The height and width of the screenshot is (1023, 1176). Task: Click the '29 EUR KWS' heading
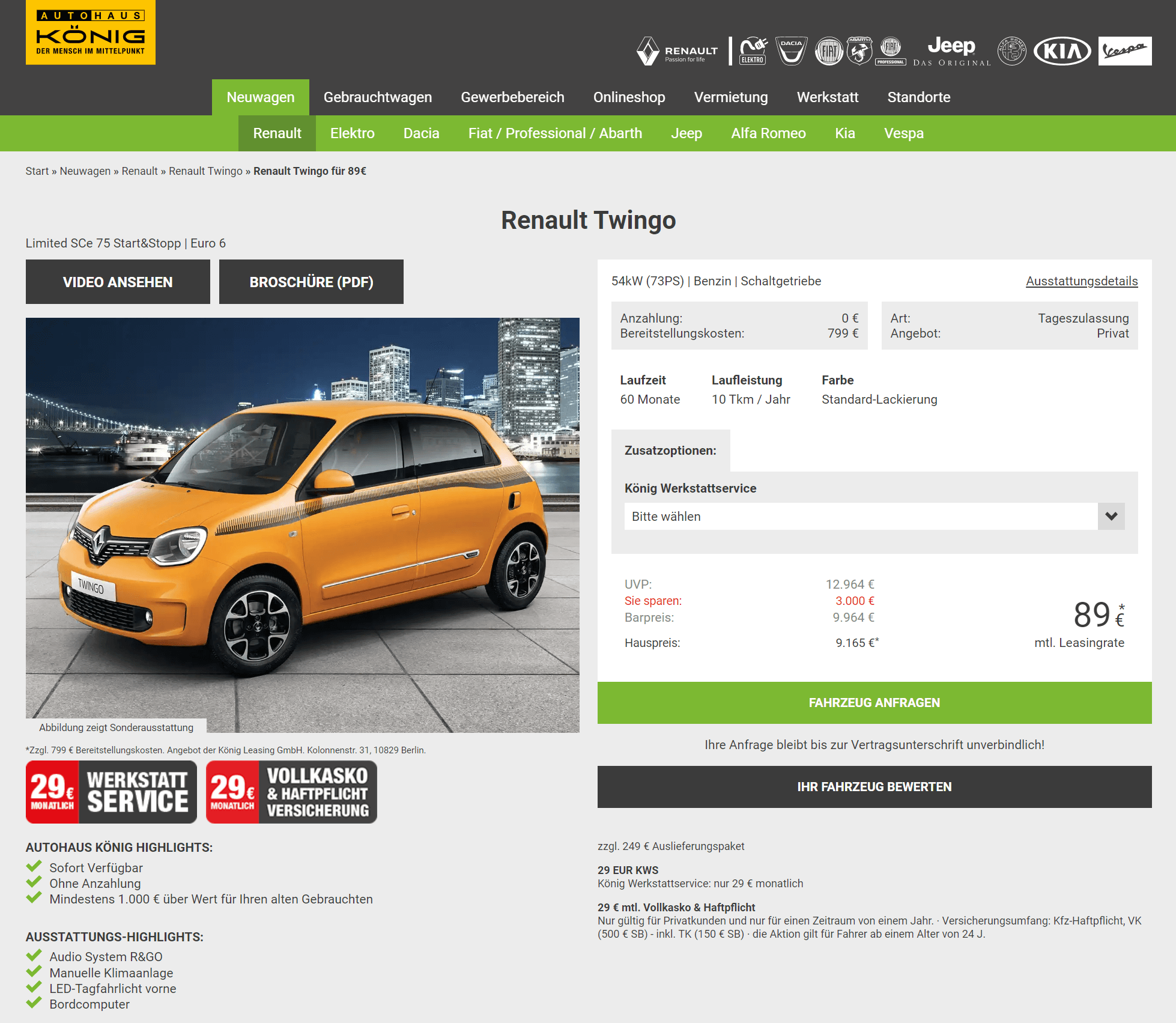(628, 870)
